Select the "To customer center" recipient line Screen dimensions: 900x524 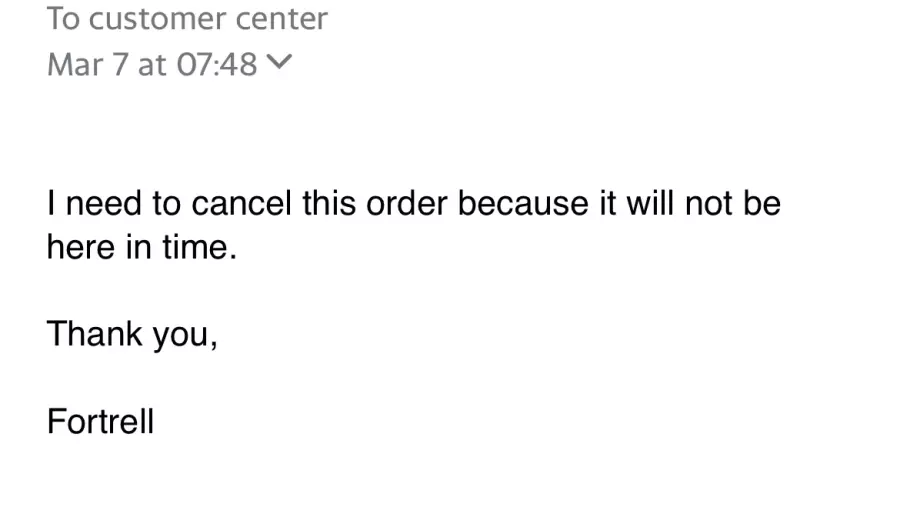click(x=187, y=19)
